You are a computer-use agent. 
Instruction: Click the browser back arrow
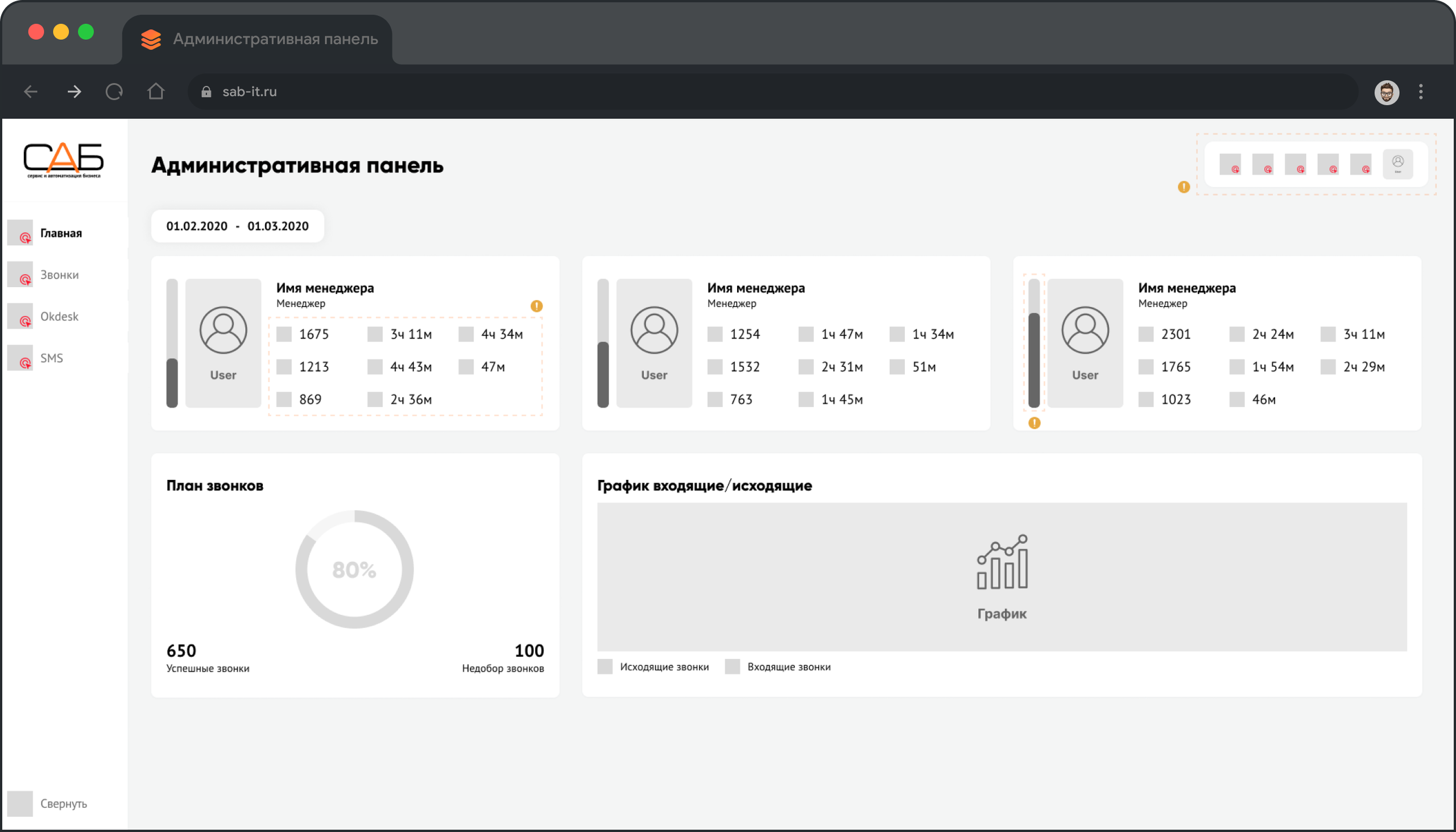(31, 92)
